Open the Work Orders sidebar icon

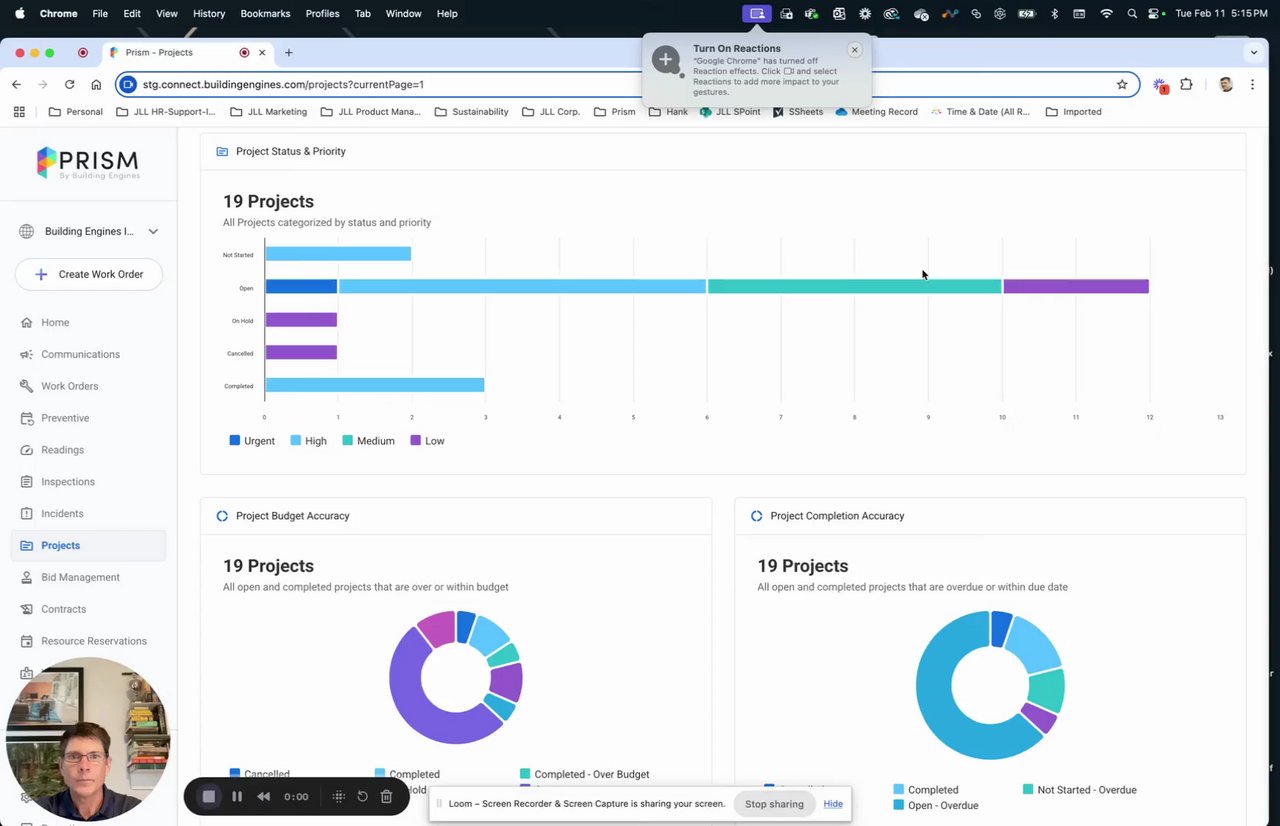27,386
